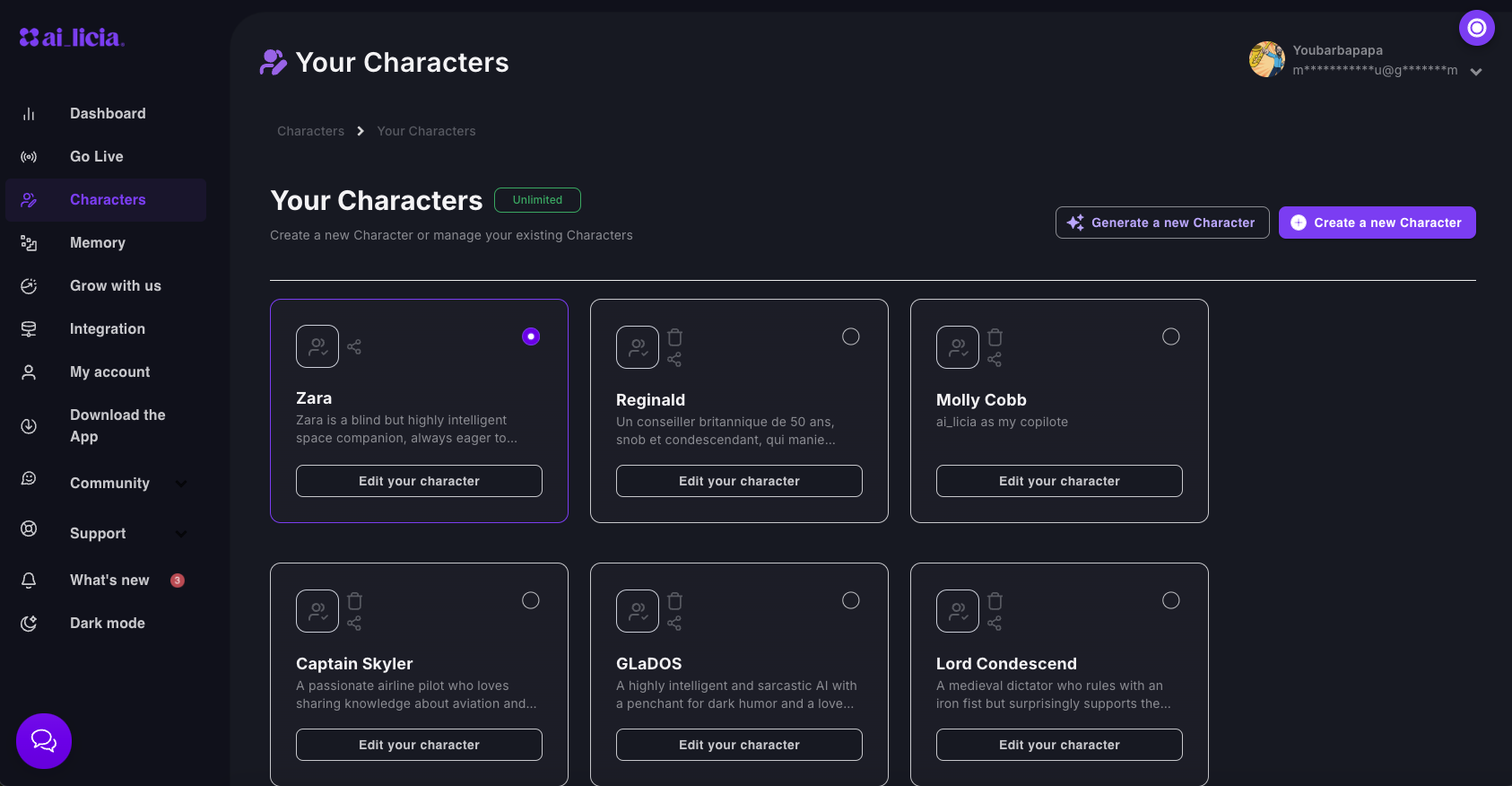Select Captain Skyler as active character
1512x786 pixels.
531,600
